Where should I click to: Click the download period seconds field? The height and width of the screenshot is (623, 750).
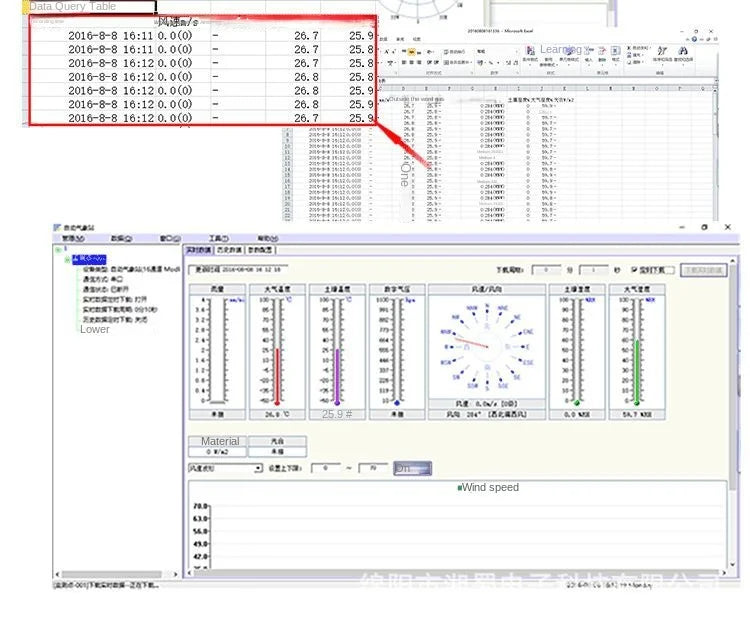594,270
